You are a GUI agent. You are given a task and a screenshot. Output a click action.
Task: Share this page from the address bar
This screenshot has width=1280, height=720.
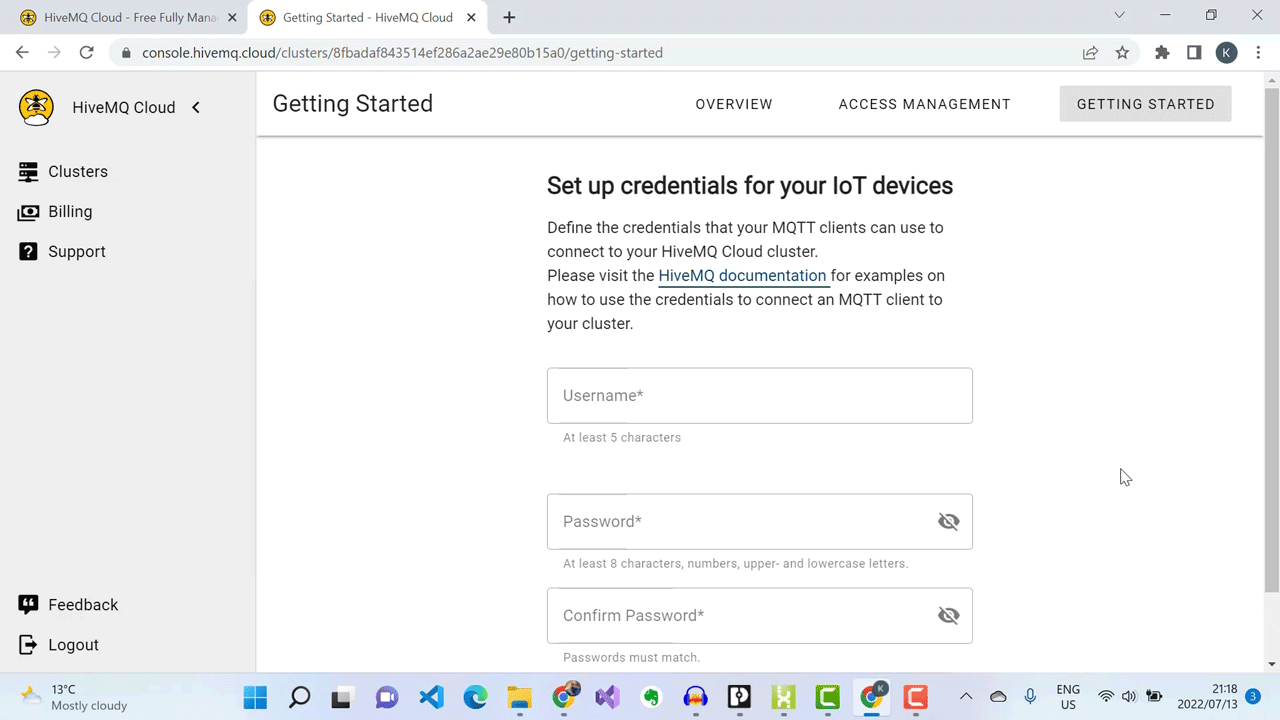(1090, 53)
